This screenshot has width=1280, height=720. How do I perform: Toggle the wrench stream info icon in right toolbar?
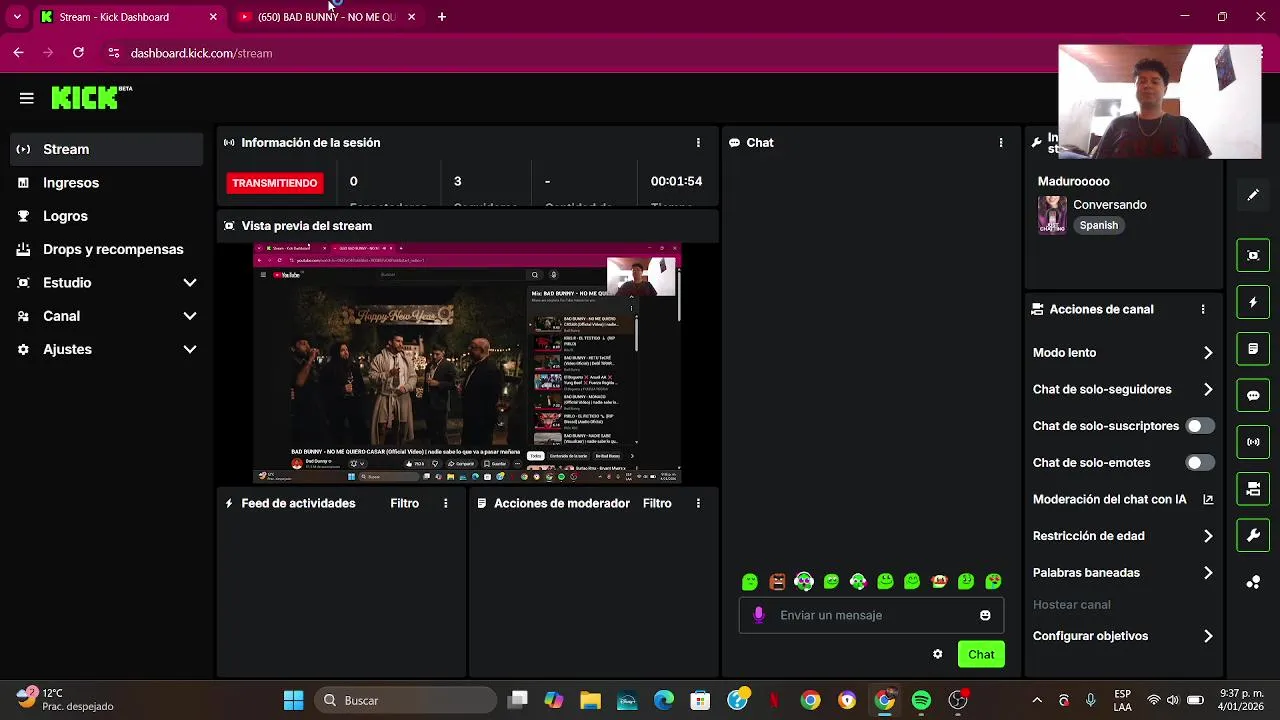1253,536
